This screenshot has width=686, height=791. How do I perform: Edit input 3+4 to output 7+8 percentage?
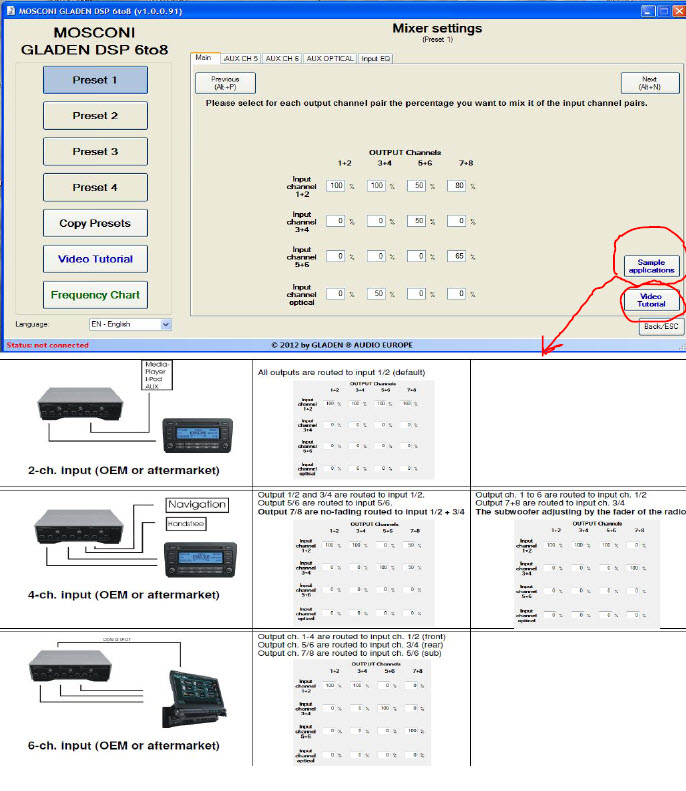point(456,221)
